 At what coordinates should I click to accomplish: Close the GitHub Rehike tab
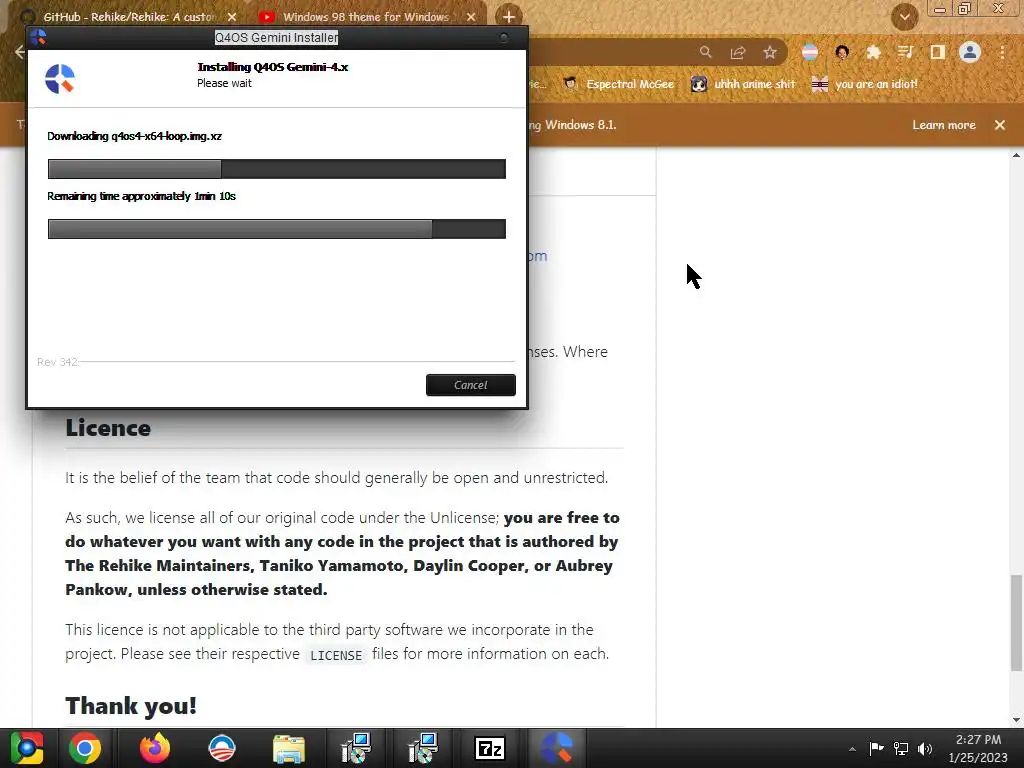point(232,17)
